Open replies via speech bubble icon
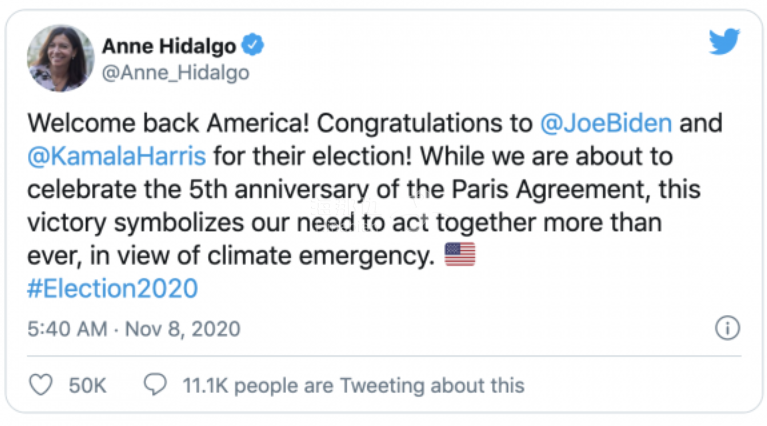The width and height of the screenshot is (767, 426). [155, 384]
